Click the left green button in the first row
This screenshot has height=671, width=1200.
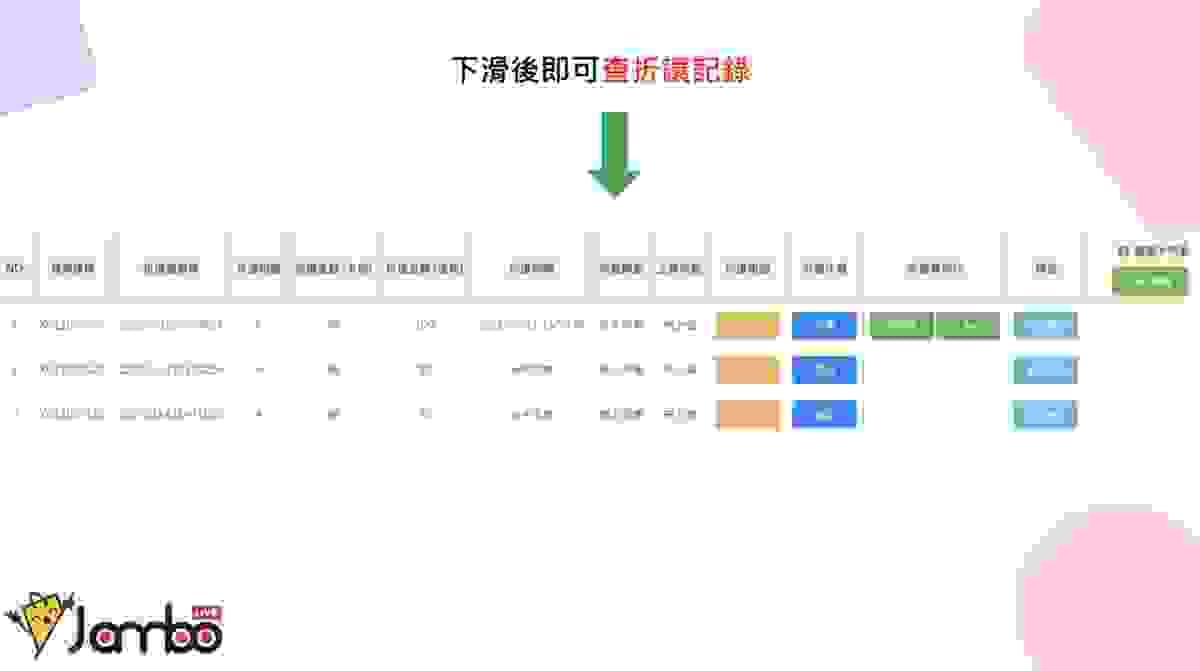(x=902, y=326)
